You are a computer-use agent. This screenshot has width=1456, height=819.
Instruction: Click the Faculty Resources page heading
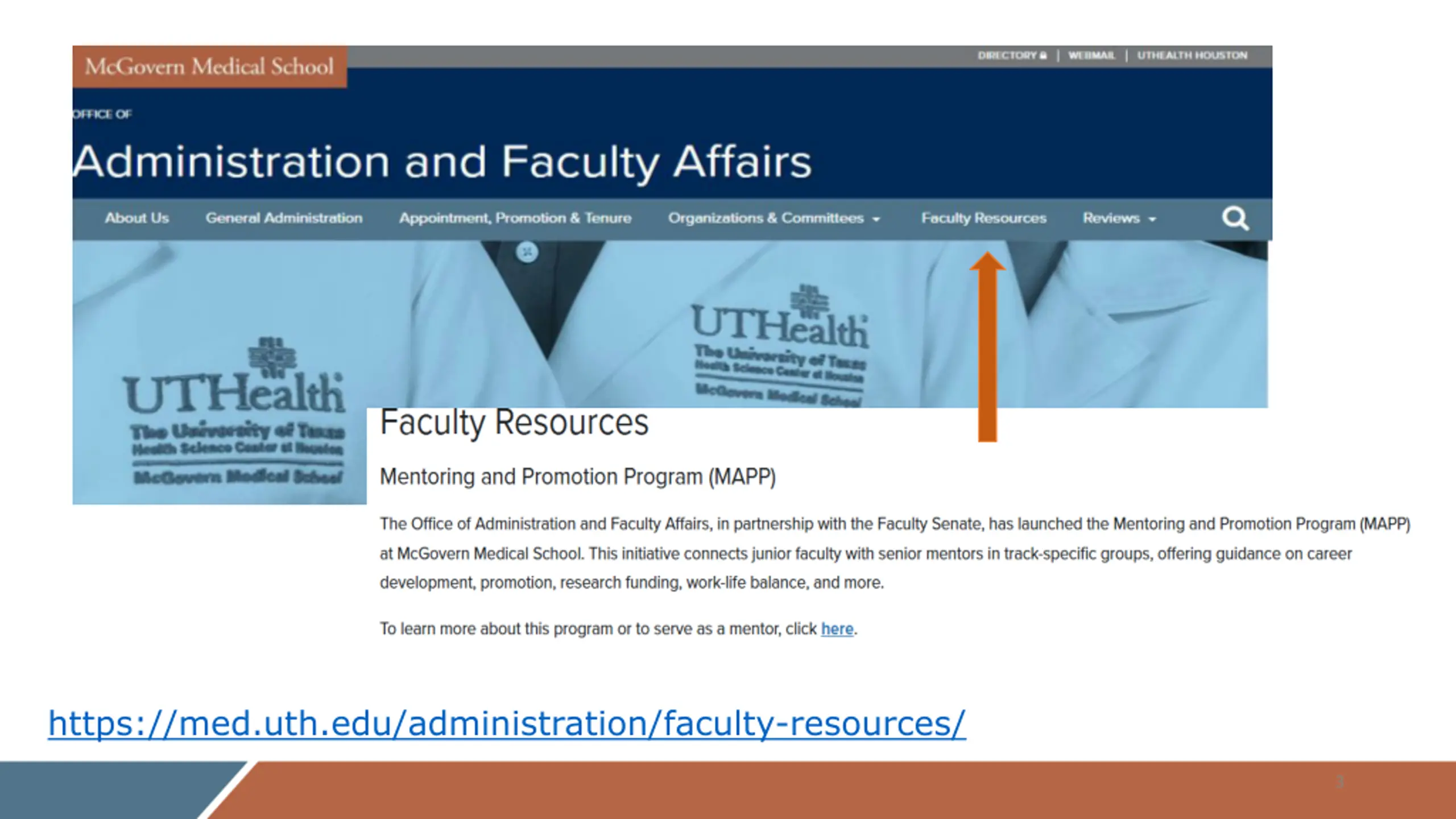coord(514,422)
